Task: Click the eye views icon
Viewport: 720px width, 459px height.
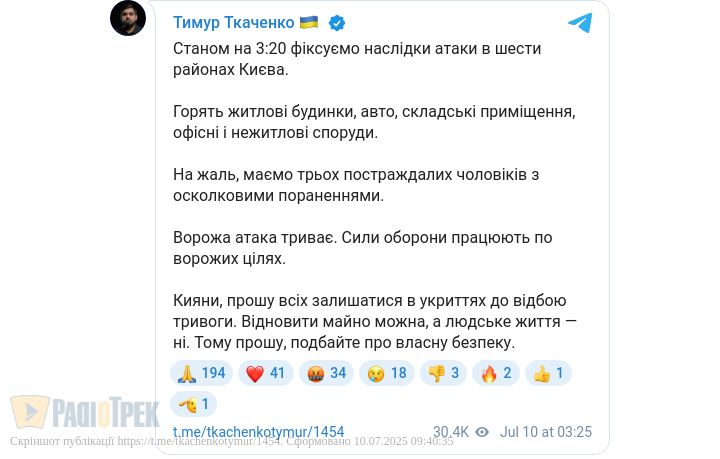Action: (x=482, y=432)
